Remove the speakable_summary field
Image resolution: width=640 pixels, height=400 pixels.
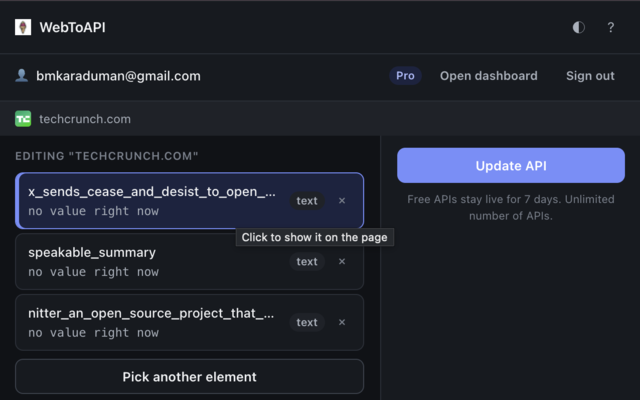coord(342,262)
